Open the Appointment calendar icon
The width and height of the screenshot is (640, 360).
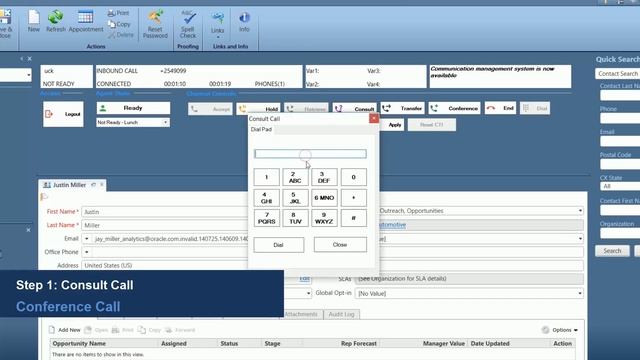(86, 21)
